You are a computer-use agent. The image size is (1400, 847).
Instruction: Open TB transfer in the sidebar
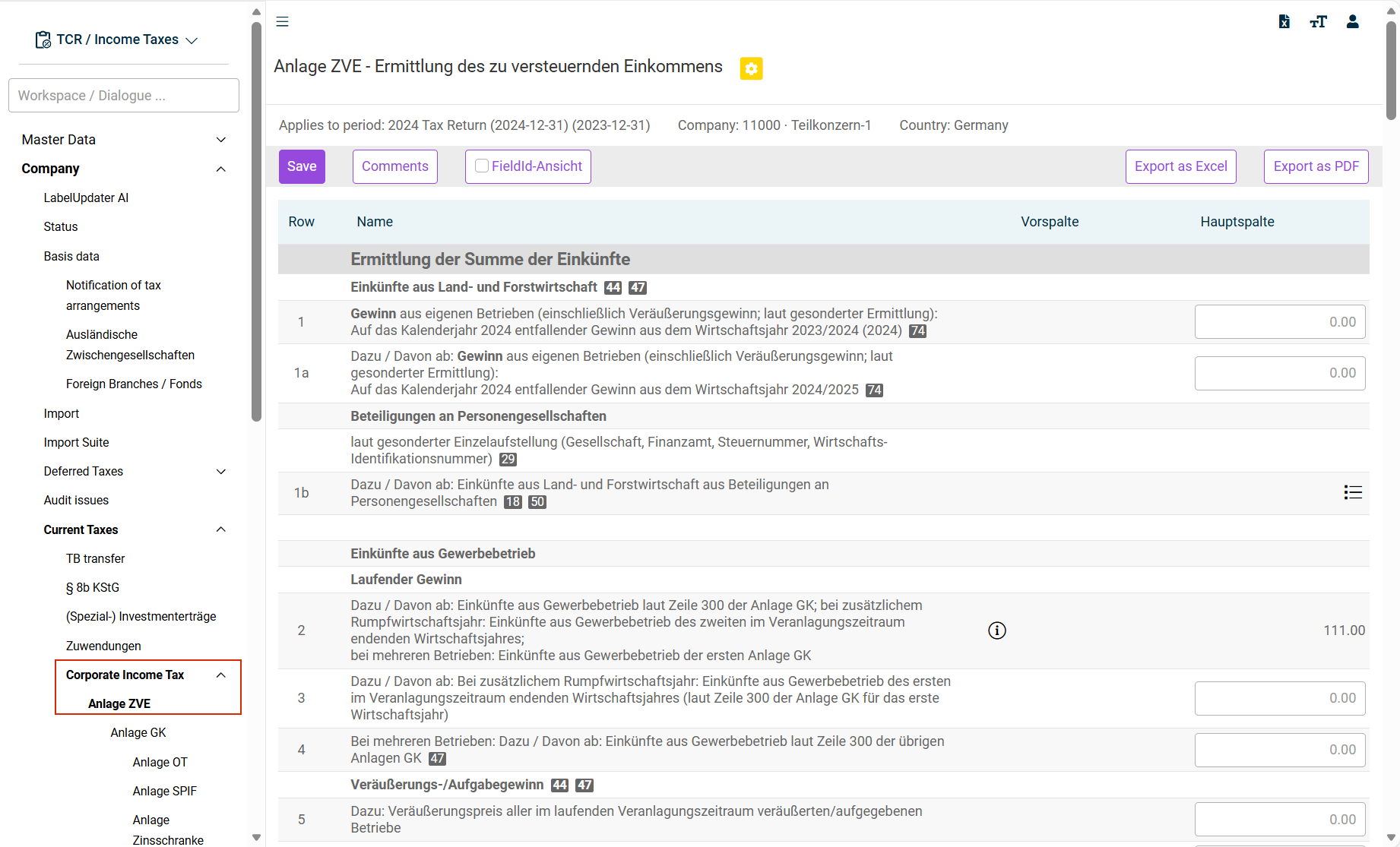click(95, 558)
